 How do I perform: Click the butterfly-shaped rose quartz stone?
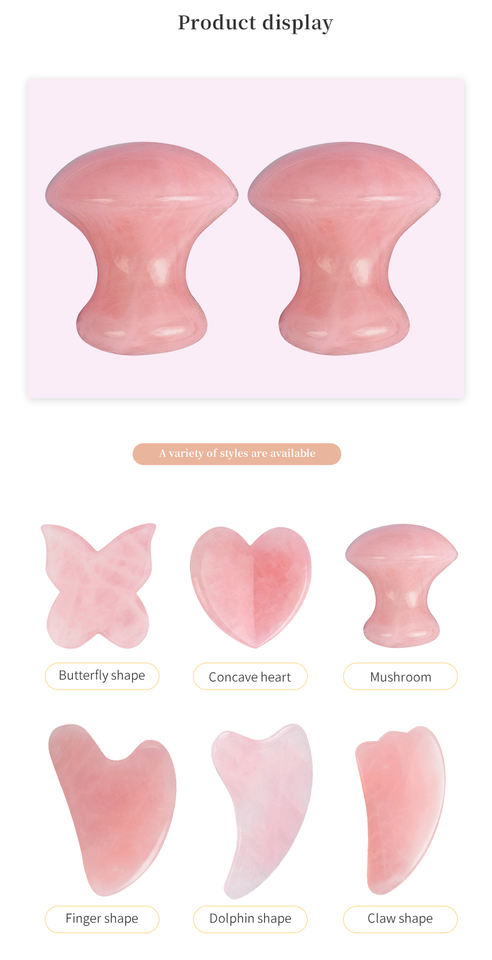(x=99, y=586)
